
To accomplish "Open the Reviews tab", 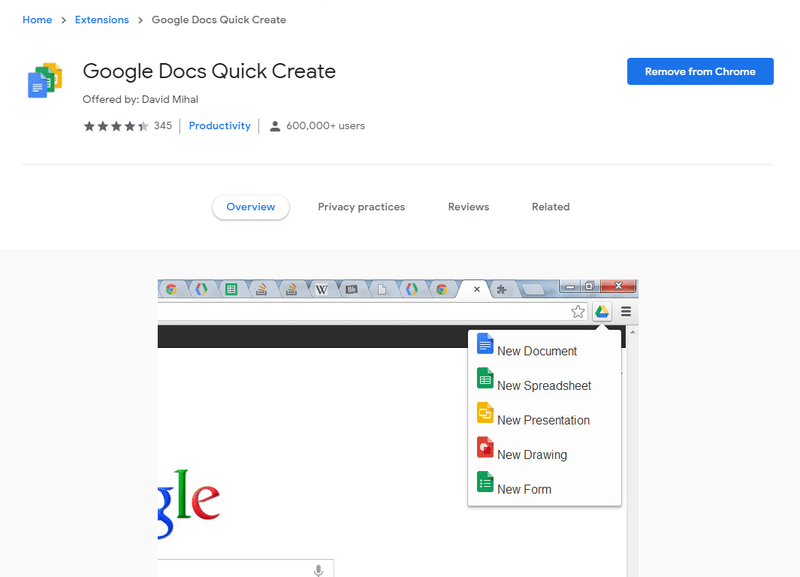I will click(468, 207).
